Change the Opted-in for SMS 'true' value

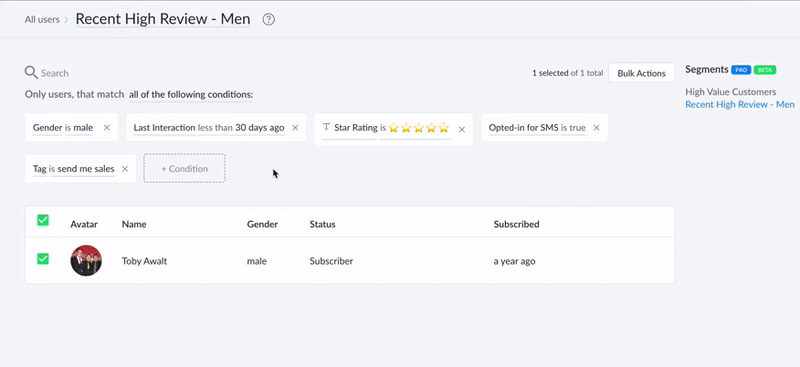pos(578,128)
